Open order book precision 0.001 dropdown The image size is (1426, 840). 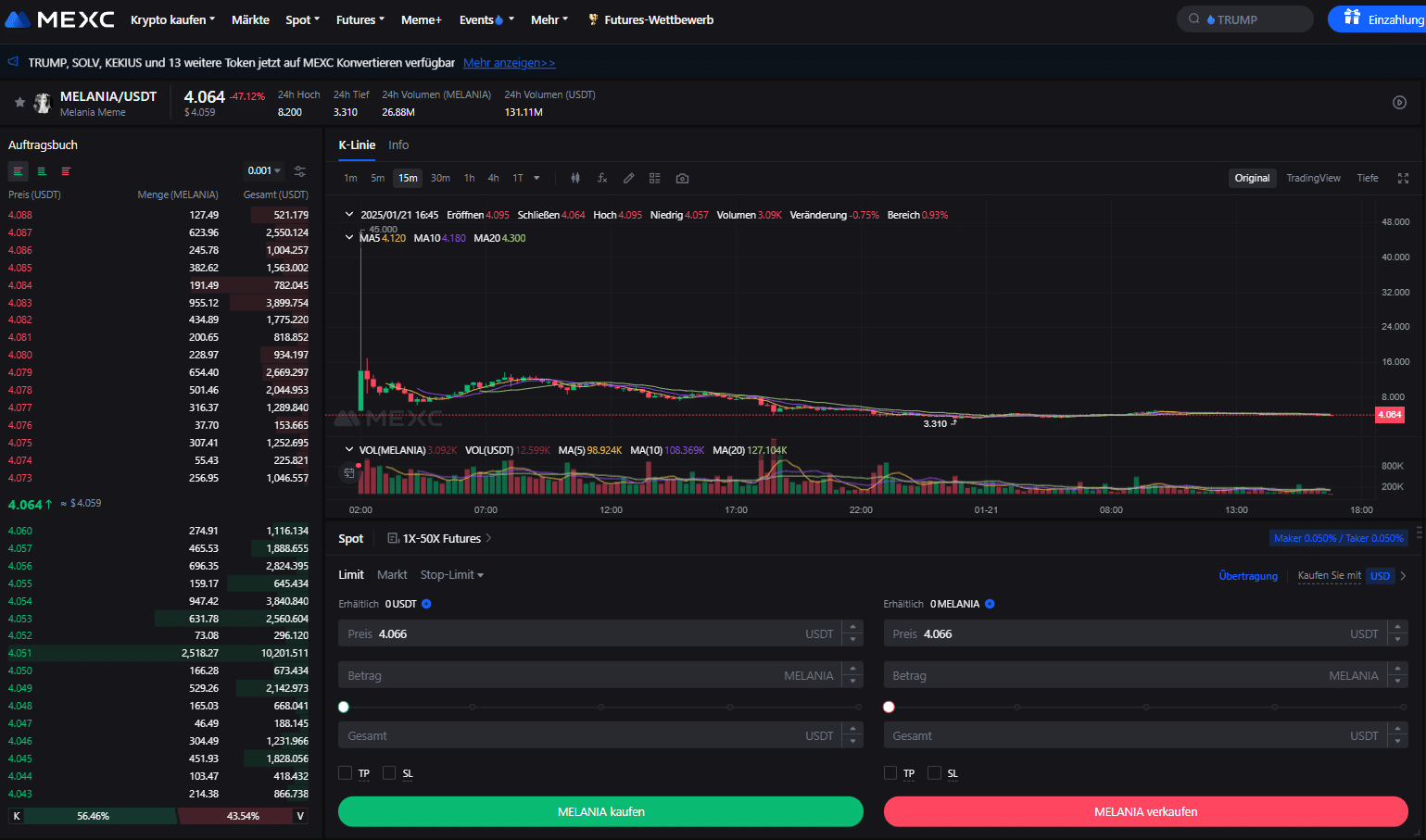tap(264, 170)
